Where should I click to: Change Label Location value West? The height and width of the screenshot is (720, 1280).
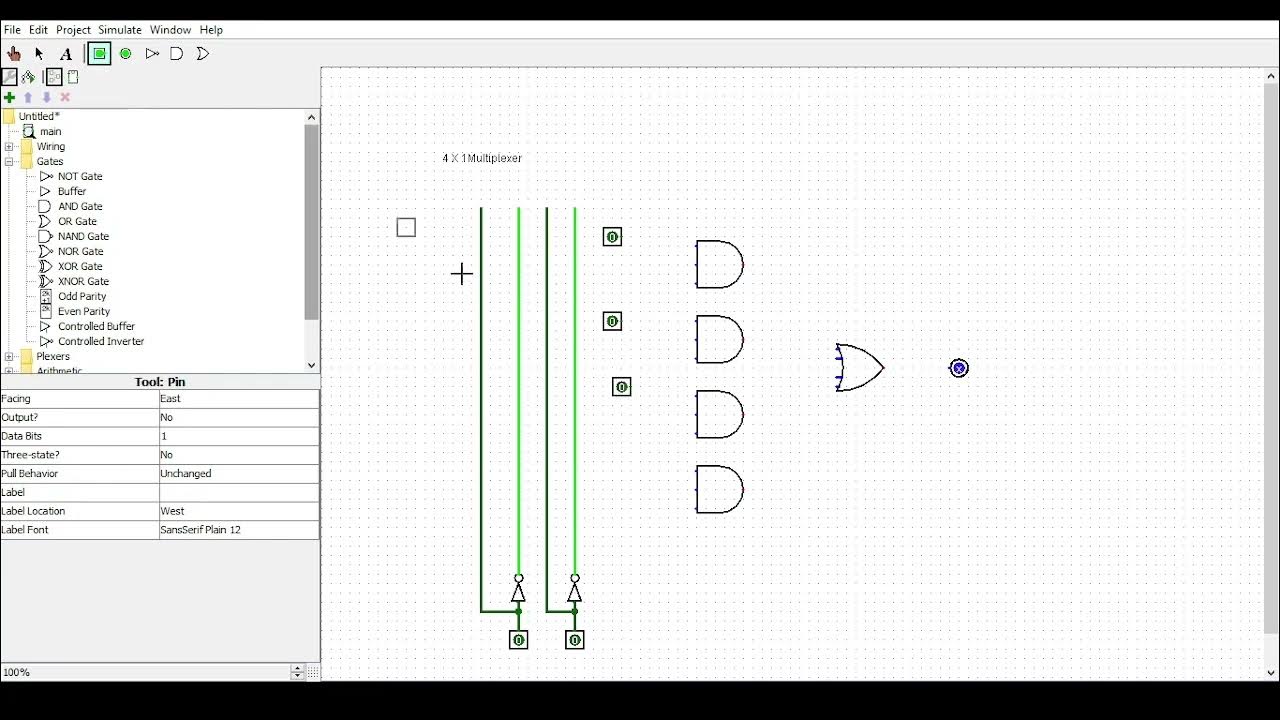pos(239,511)
